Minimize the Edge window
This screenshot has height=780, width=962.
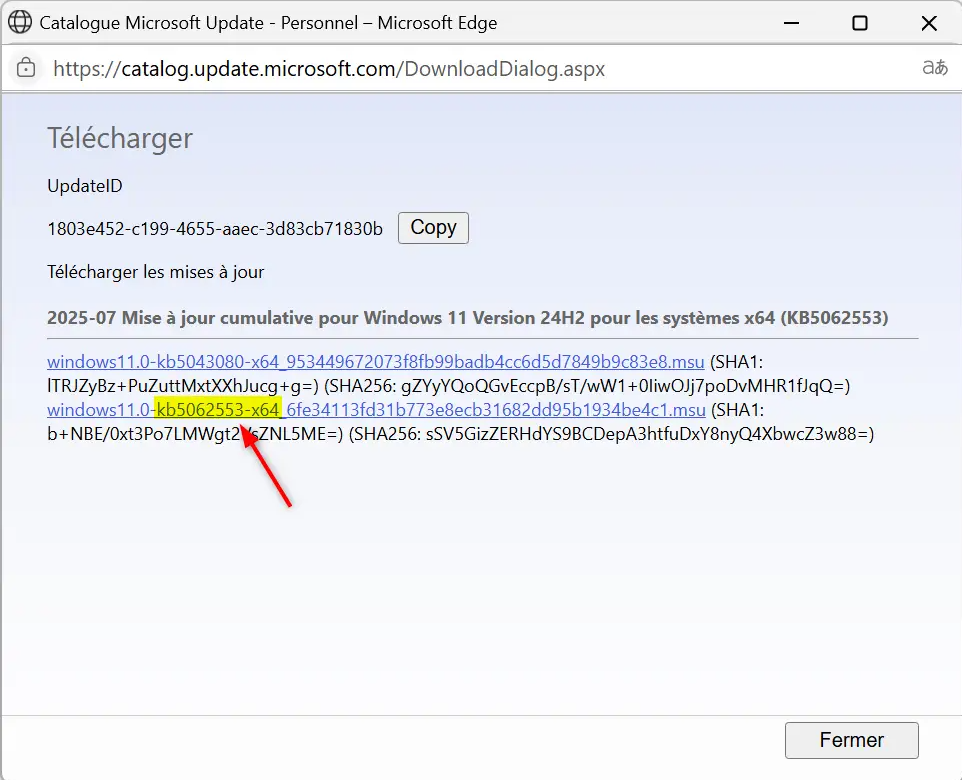pos(791,23)
